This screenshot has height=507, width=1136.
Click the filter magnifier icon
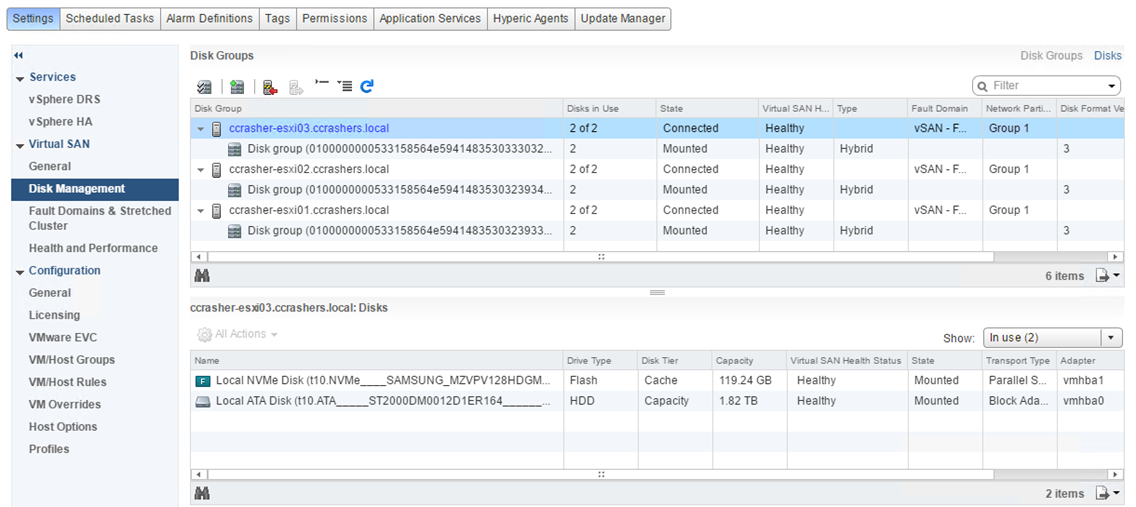click(982, 86)
